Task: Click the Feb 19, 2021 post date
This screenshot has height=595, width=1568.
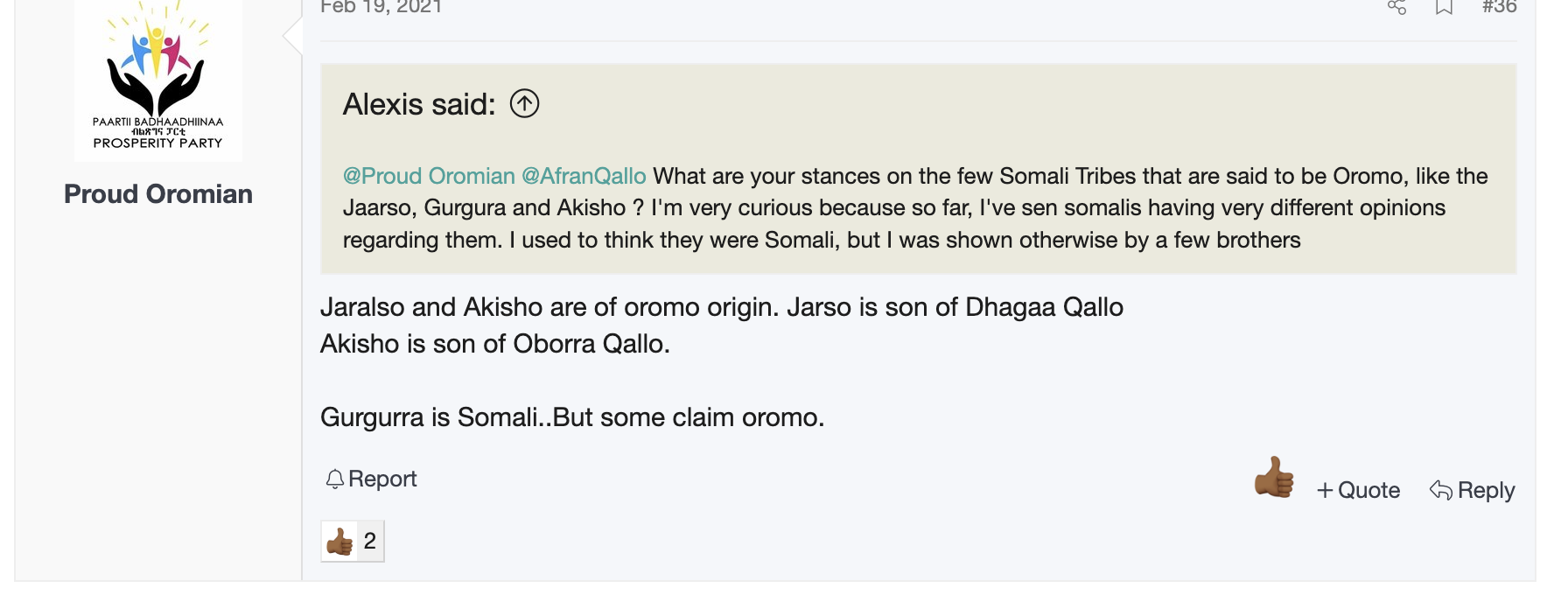Action: tap(381, 7)
